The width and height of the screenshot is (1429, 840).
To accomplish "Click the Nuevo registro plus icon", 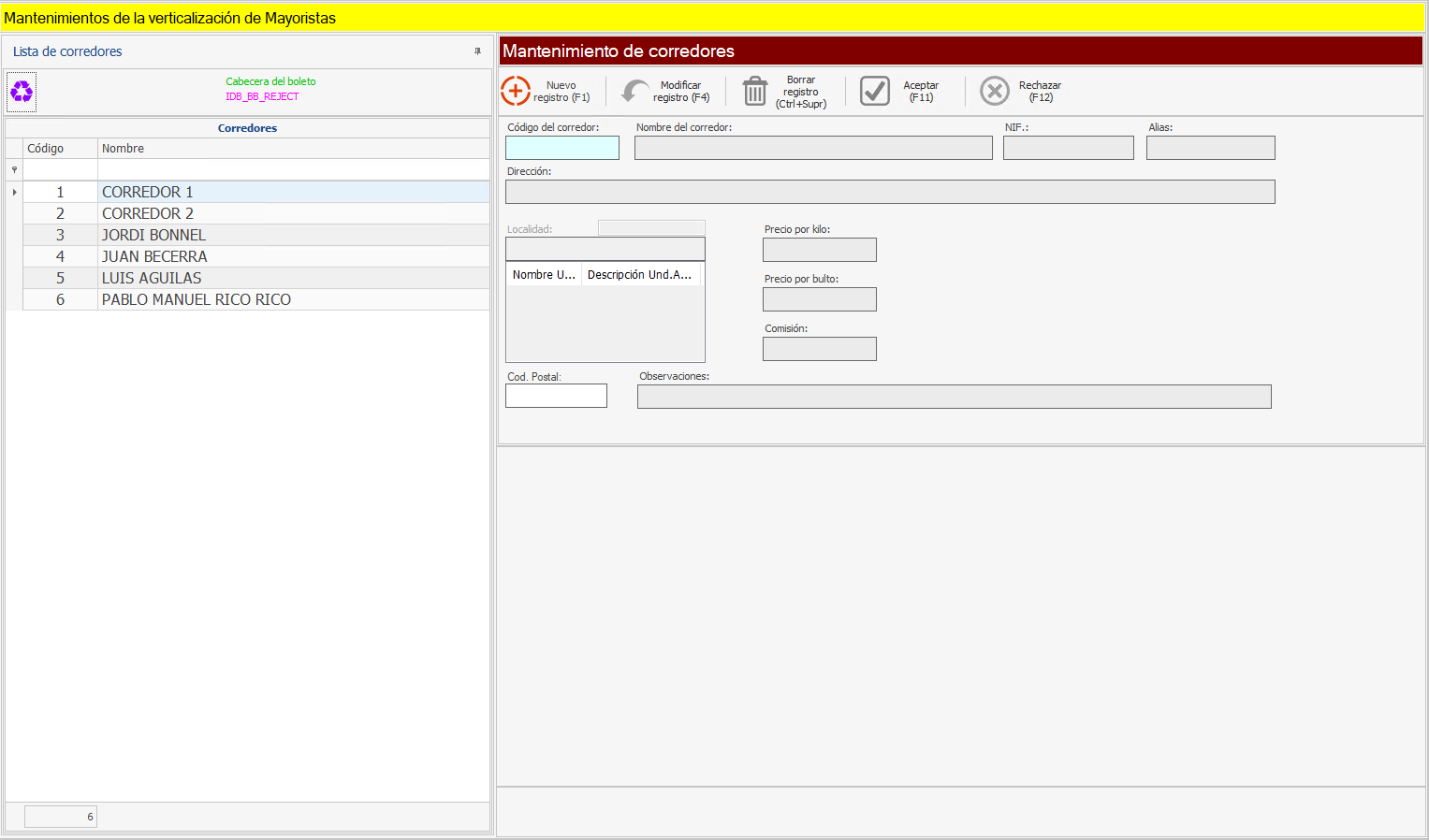I will [516, 91].
